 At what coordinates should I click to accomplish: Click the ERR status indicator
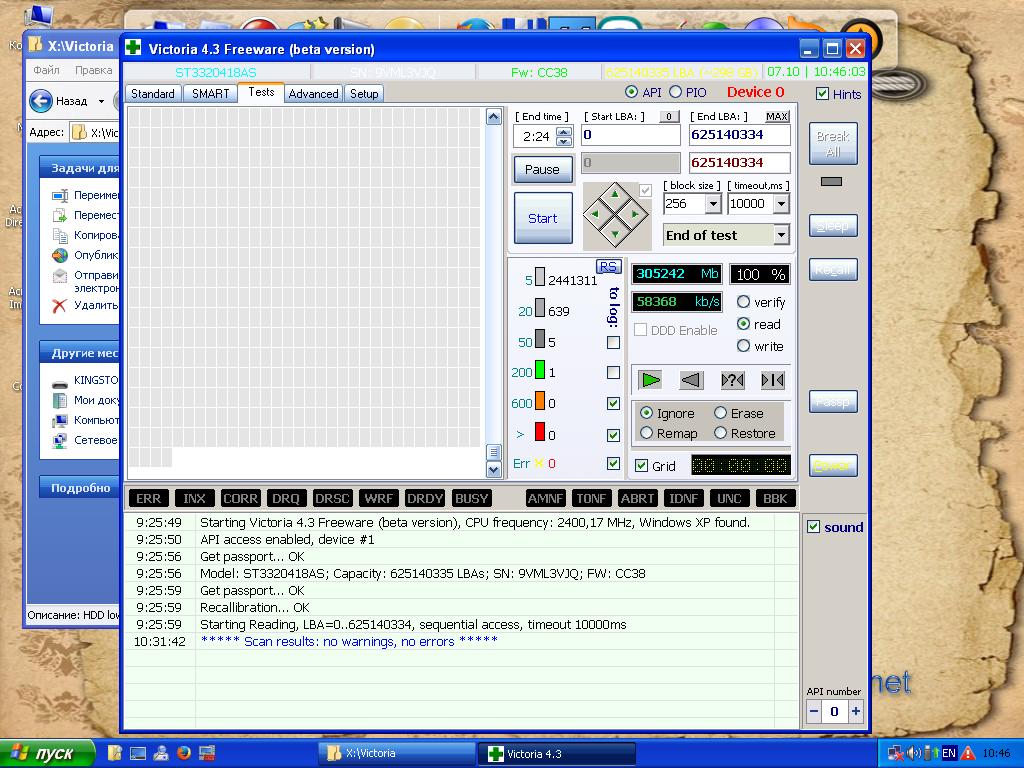click(x=148, y=498)
